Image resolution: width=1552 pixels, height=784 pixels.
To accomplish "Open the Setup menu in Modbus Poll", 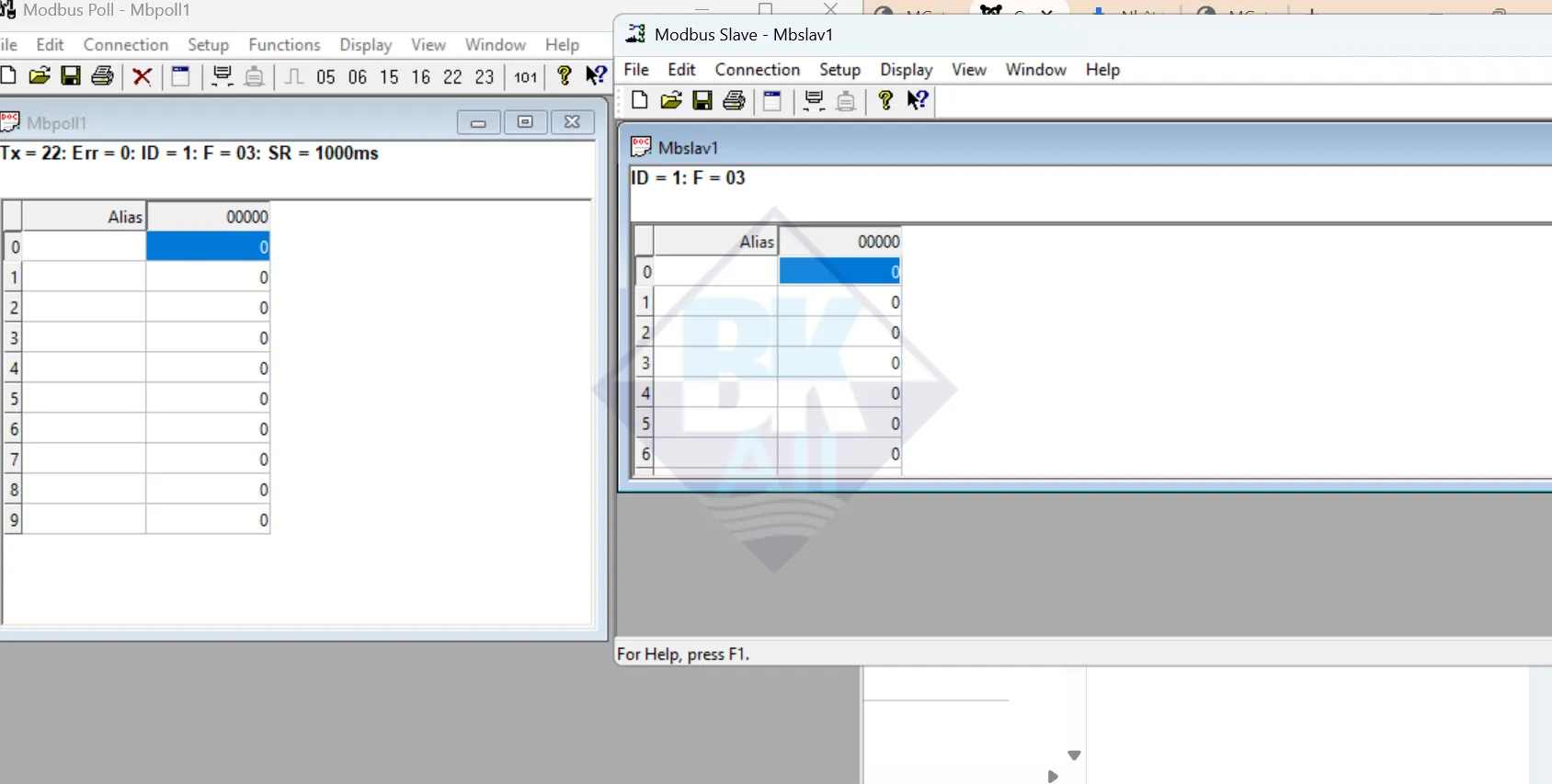I will (208, 45).
